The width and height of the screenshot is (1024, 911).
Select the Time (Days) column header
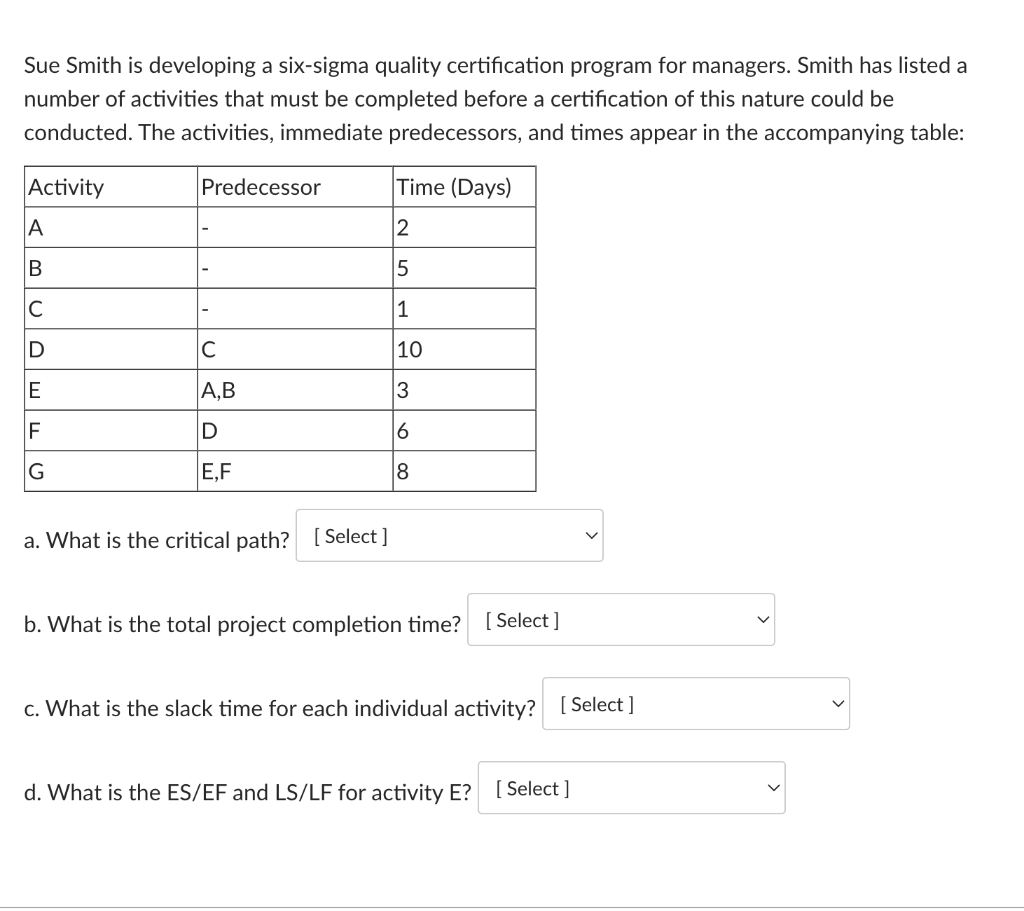[x=454, y=187]
